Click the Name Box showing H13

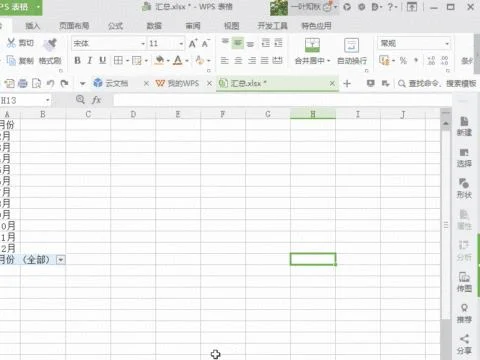(25, 100)
